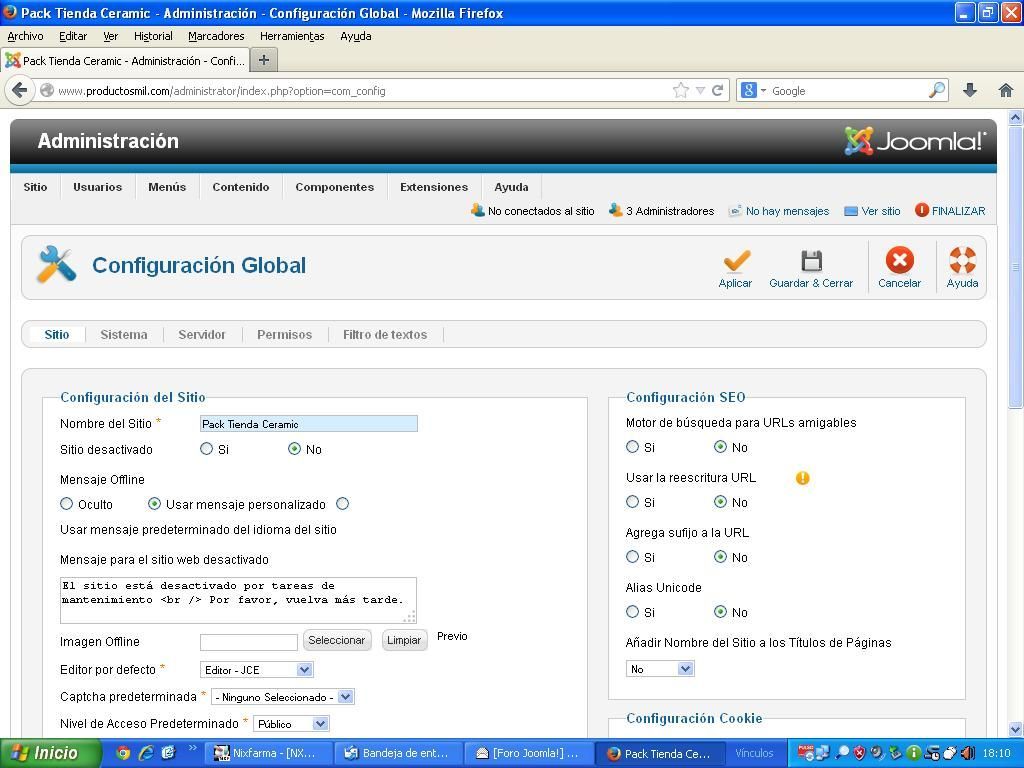This screenshot has height=768, width=1024.
Task: Click the page vertical scrollbar thumb
Action: coord(1016,266)
